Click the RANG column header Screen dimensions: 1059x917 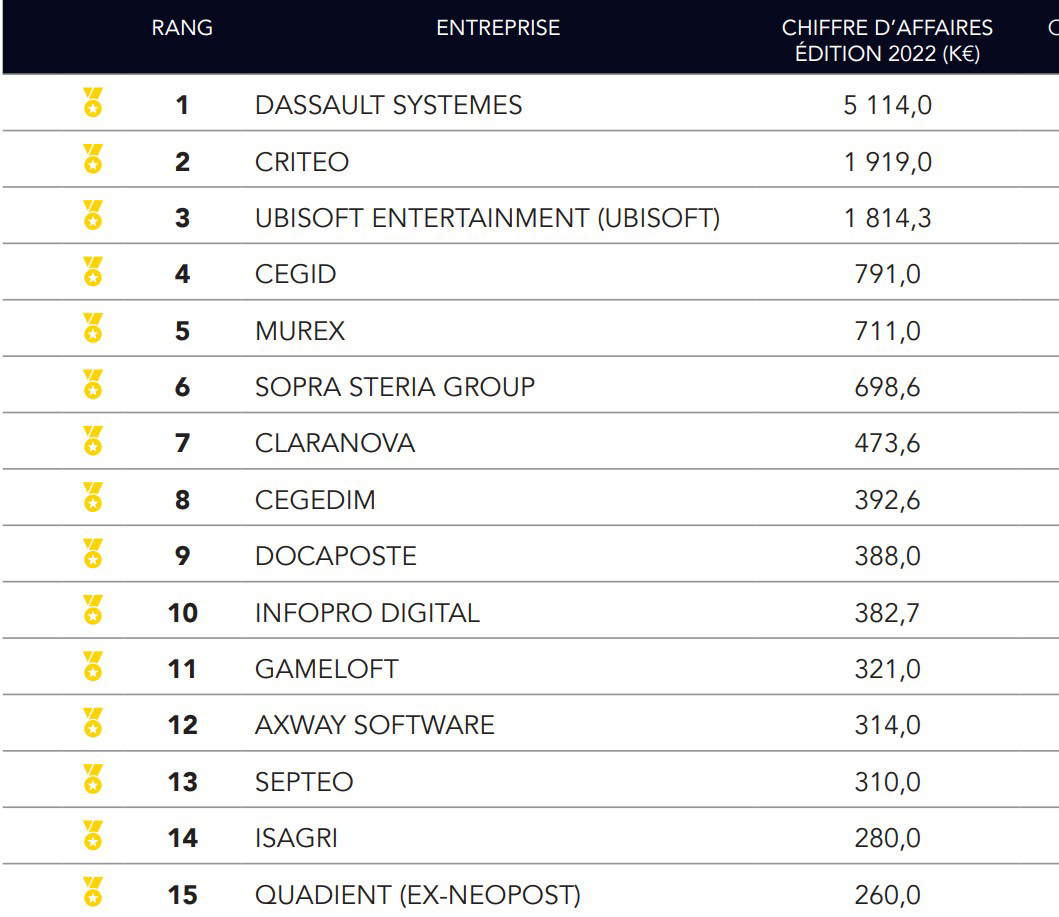(x=182, y=29)
